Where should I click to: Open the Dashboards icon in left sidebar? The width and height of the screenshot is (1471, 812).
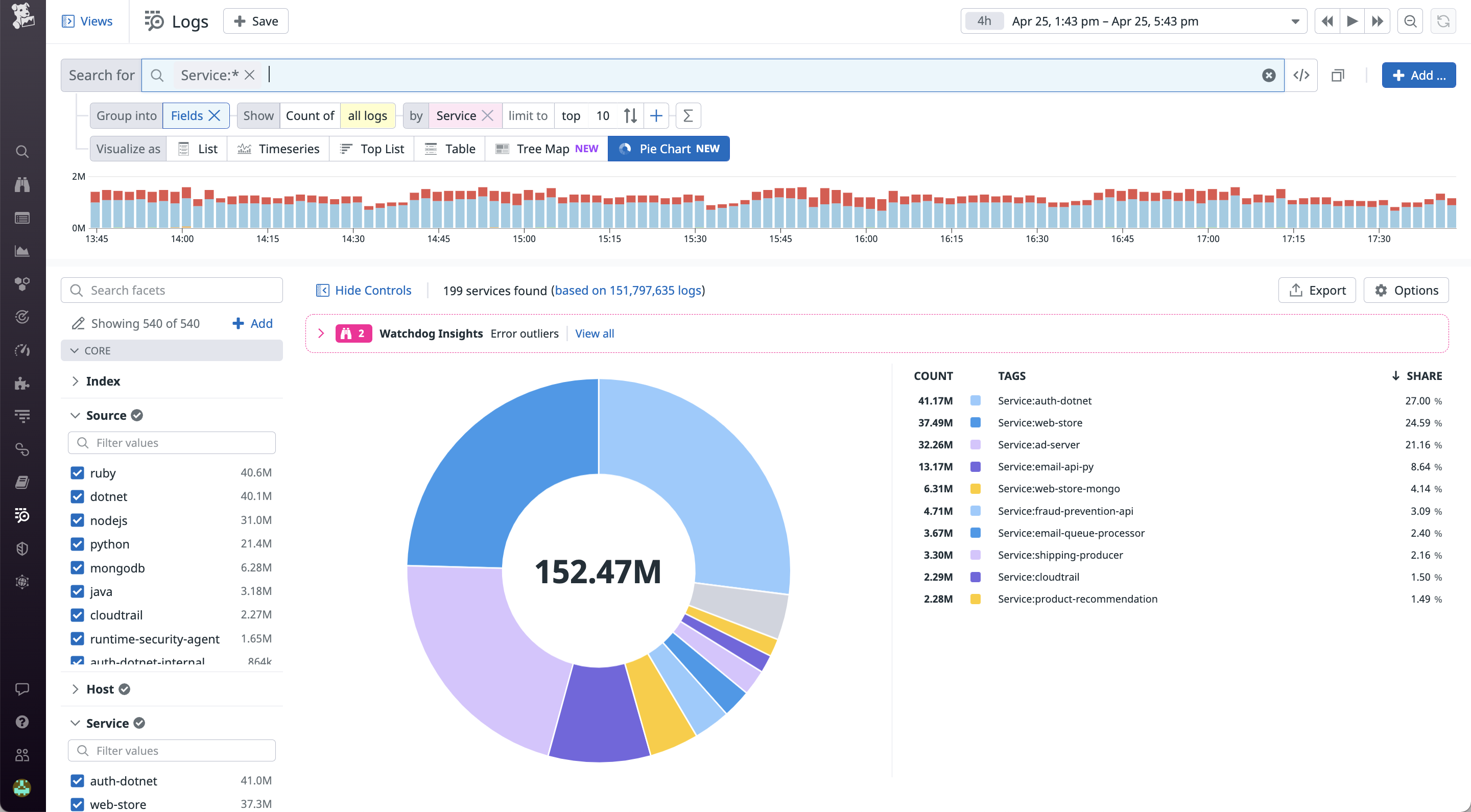22,218
